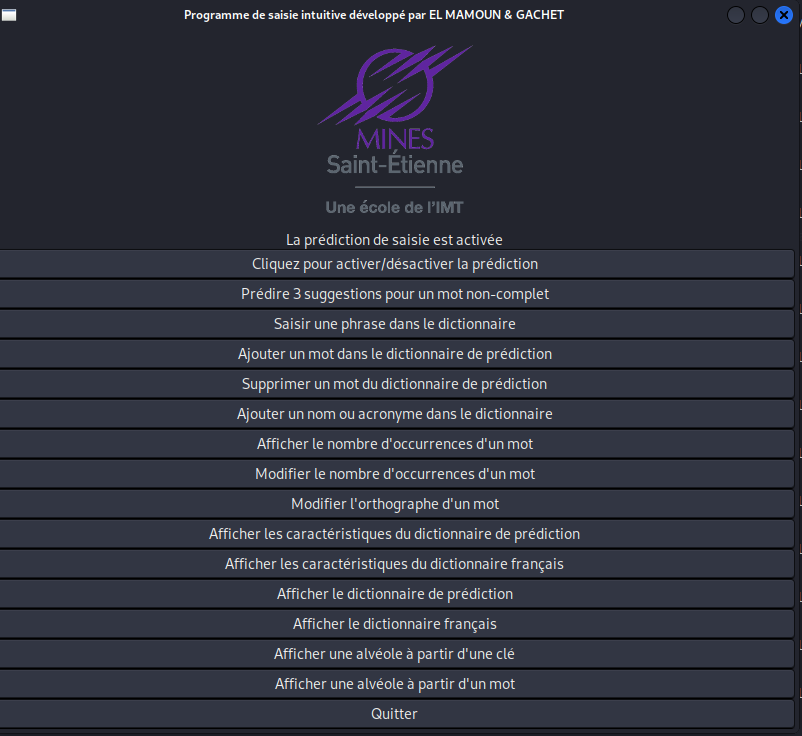The image size is (802, 736).
Task: Show the prediction dictionary characteristics ('caractéristiques')
Action: (x=395, y=534)
